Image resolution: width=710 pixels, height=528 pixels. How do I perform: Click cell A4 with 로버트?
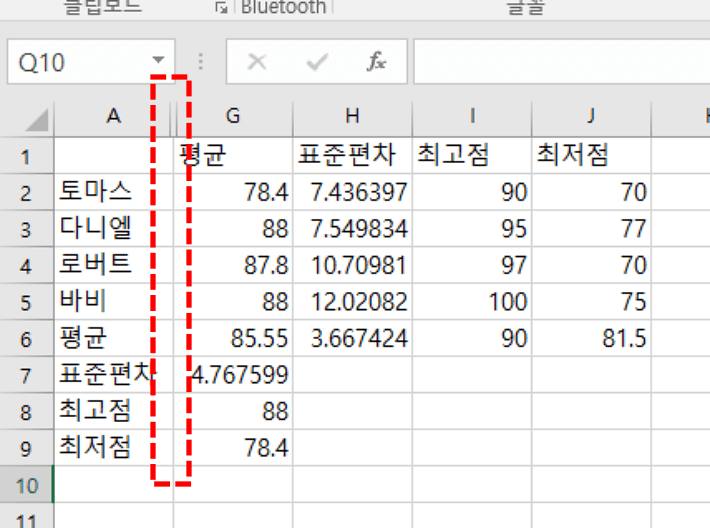click(x=113, y=265)
